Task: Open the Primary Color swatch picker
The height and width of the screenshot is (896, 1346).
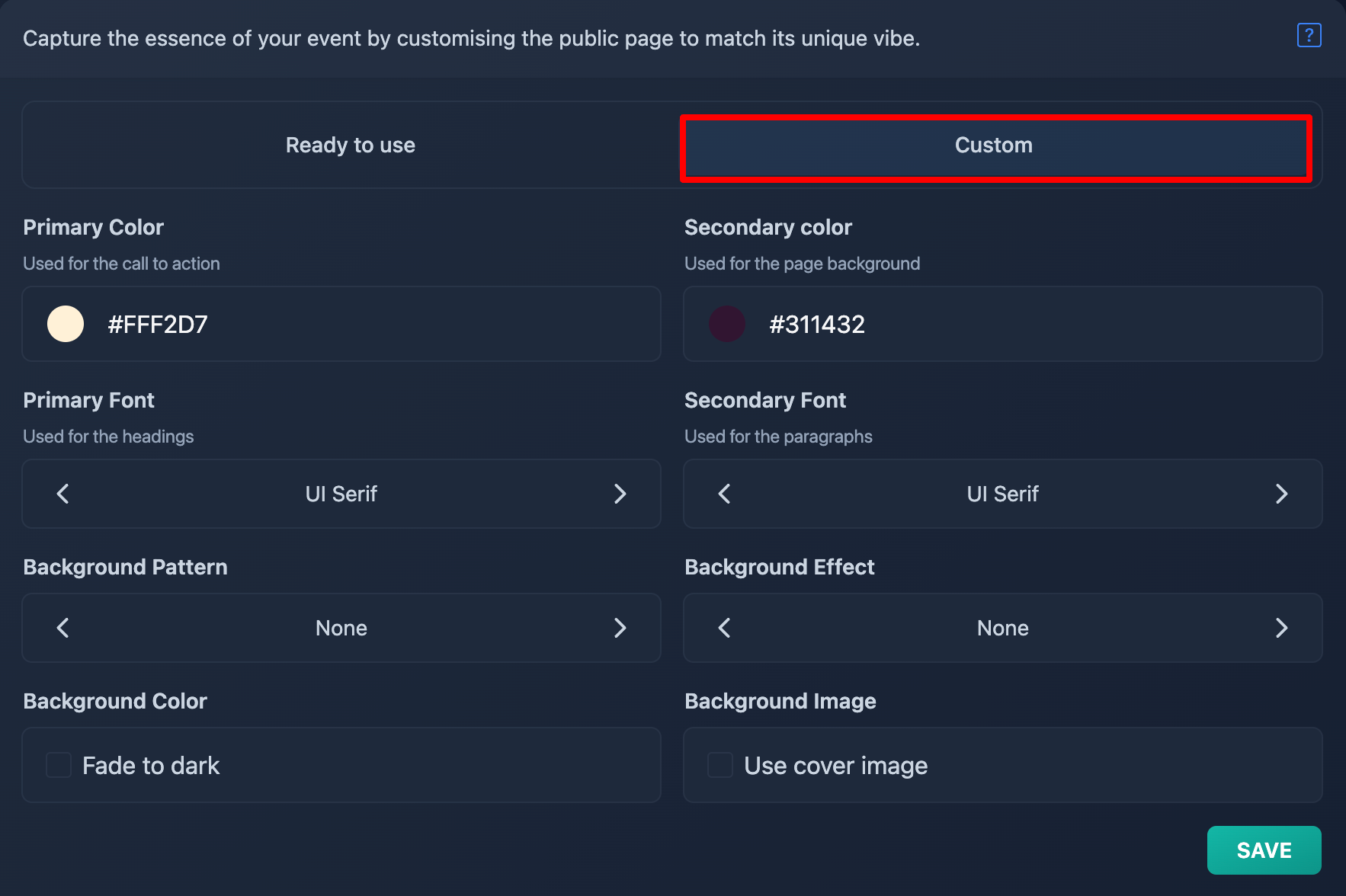Action: point(66,324)
